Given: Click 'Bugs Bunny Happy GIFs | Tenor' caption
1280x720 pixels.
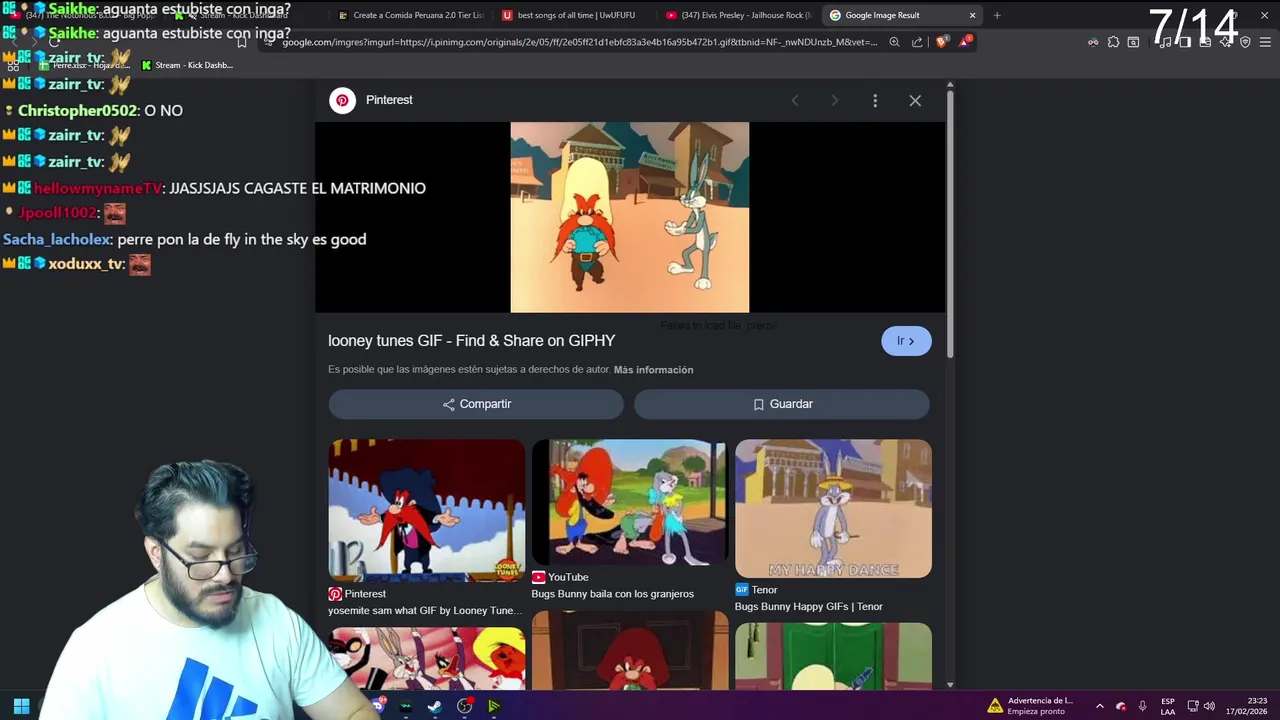Looking at the screenshot, I should pos(808,606).
